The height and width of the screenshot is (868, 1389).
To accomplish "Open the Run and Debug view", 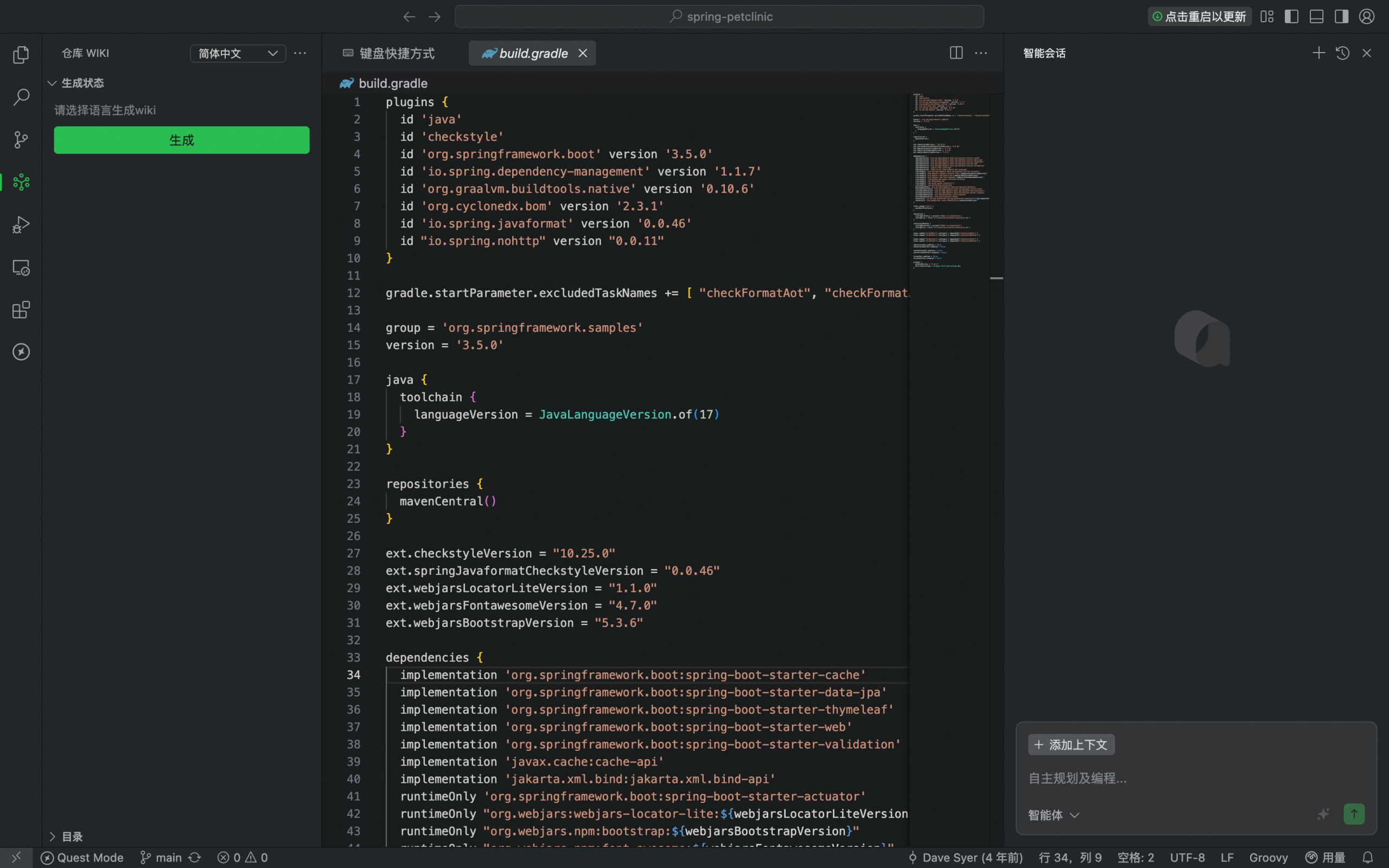I will pos(21,225).
